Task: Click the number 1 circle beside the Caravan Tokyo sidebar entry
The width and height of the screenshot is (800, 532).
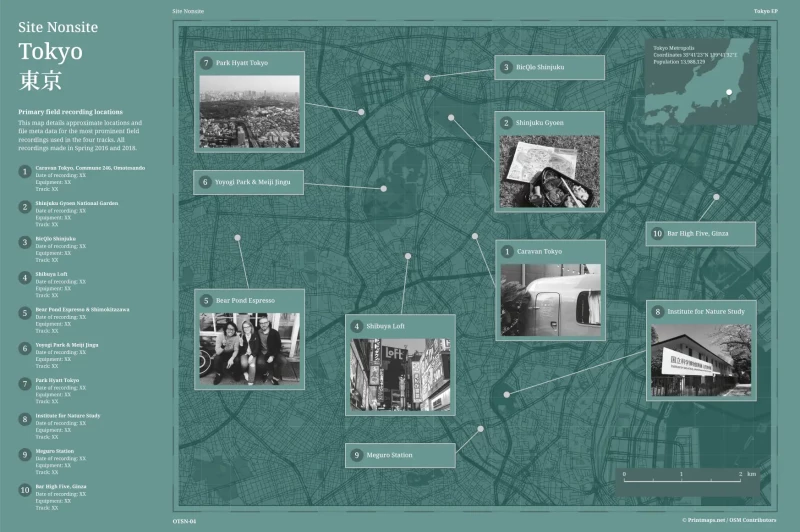Action: pyautogui.click(x=24, y=171)
